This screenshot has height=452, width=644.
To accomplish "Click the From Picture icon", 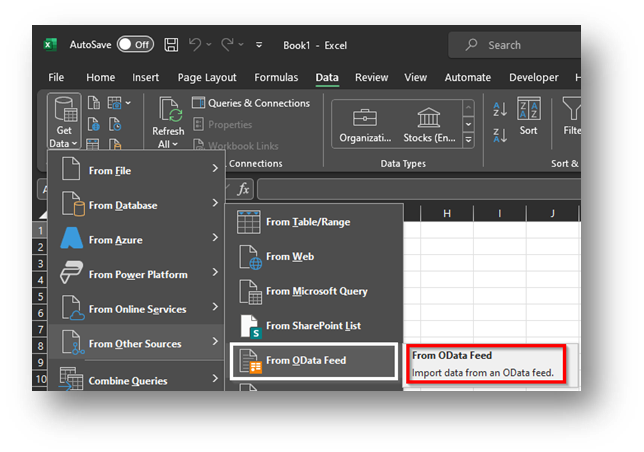I will (115, 103).
